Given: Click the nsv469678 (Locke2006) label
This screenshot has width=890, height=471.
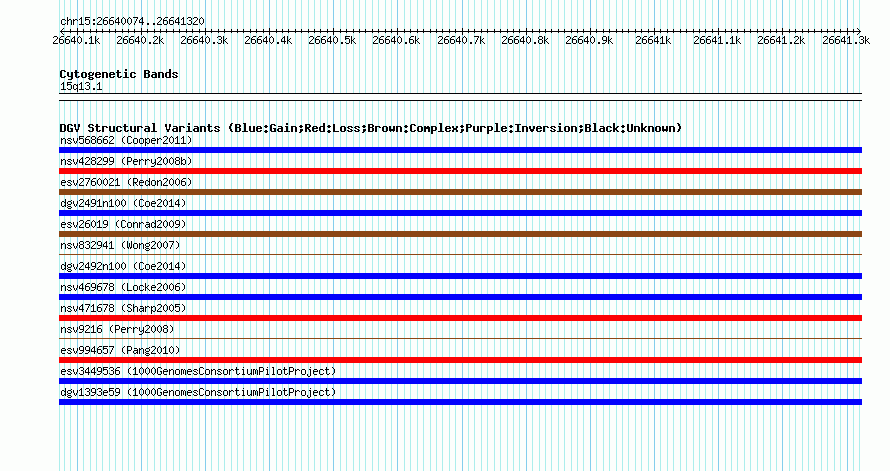Looking at the screenshot, I should pyautogui.click(x=123, y=287).
